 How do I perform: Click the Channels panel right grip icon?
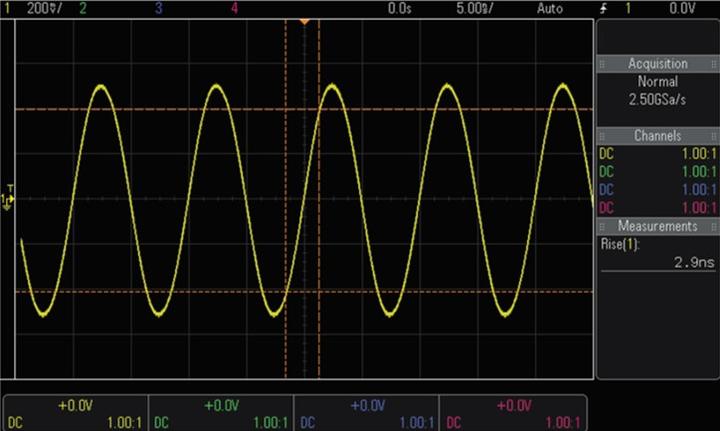point(713,135)
